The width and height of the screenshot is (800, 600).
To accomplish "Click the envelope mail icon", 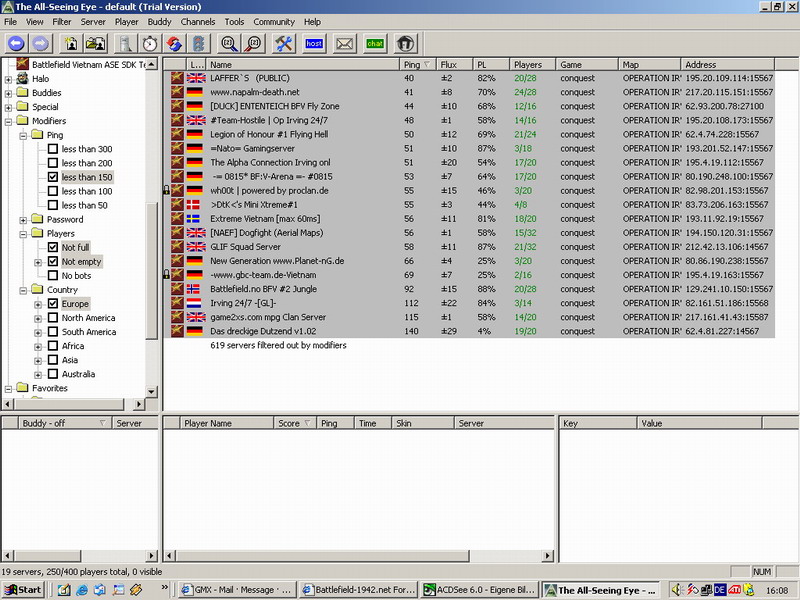I will pos(344,43).
